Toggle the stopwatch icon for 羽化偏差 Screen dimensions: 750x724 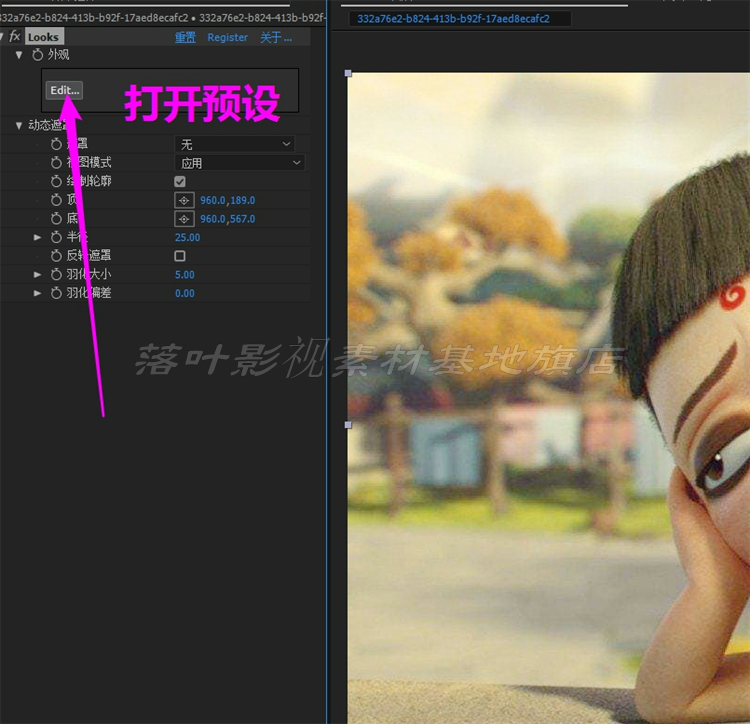coord(56,293)
